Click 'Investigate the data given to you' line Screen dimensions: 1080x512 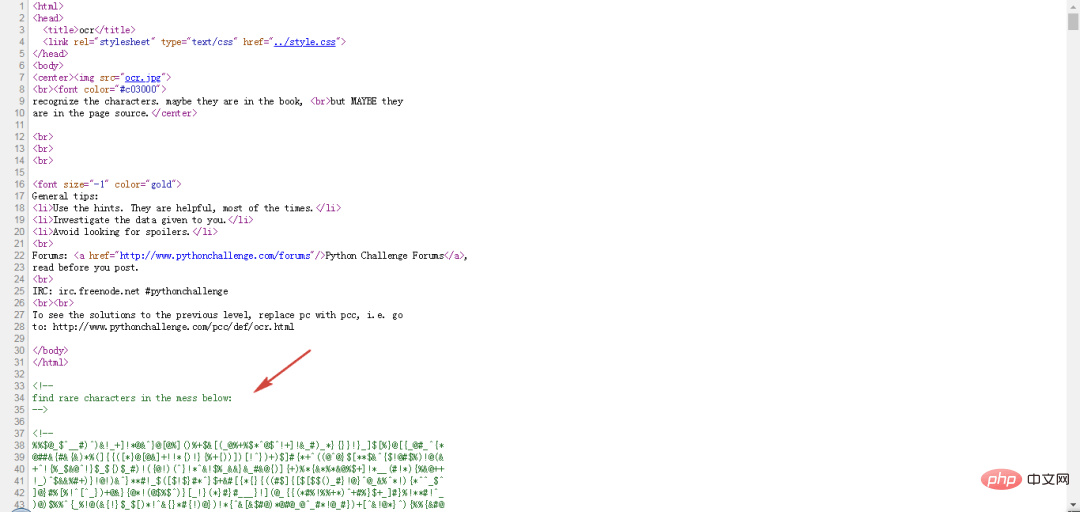[143, 220]
